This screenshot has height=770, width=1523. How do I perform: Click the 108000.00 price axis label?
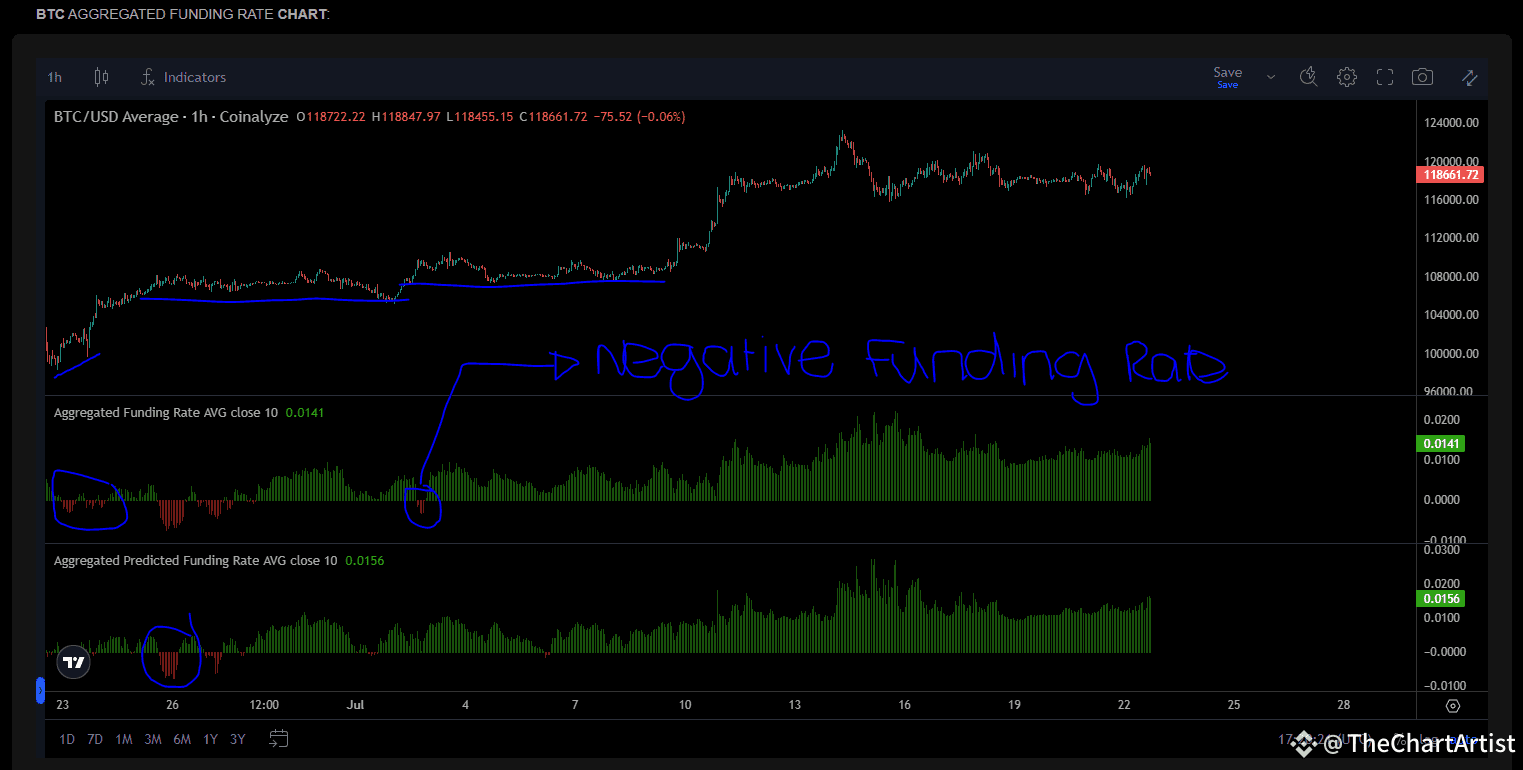(x=1450, y=277)
